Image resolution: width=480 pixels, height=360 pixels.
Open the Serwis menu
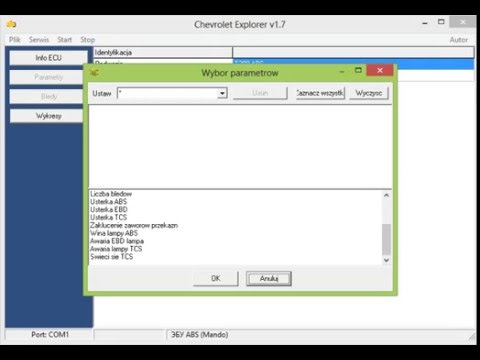[x=39, y=40]
